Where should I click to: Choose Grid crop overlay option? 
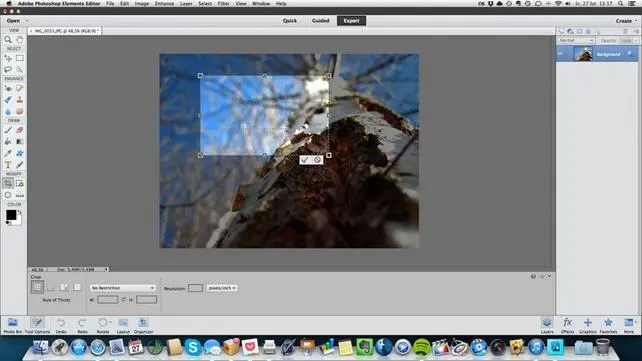point(51,287)
